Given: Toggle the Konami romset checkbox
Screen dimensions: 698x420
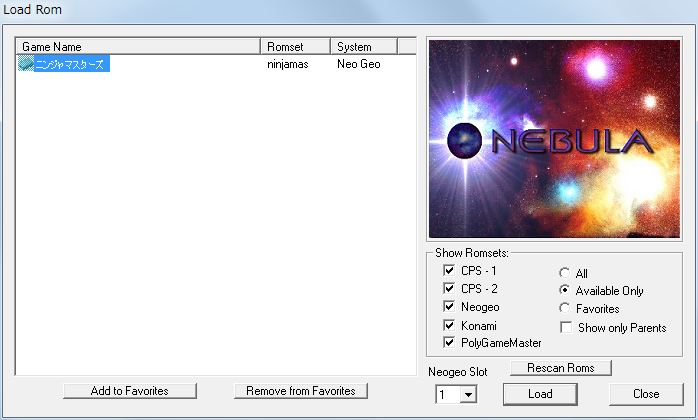Looking at the screenshot, I should tap(449, 325).
